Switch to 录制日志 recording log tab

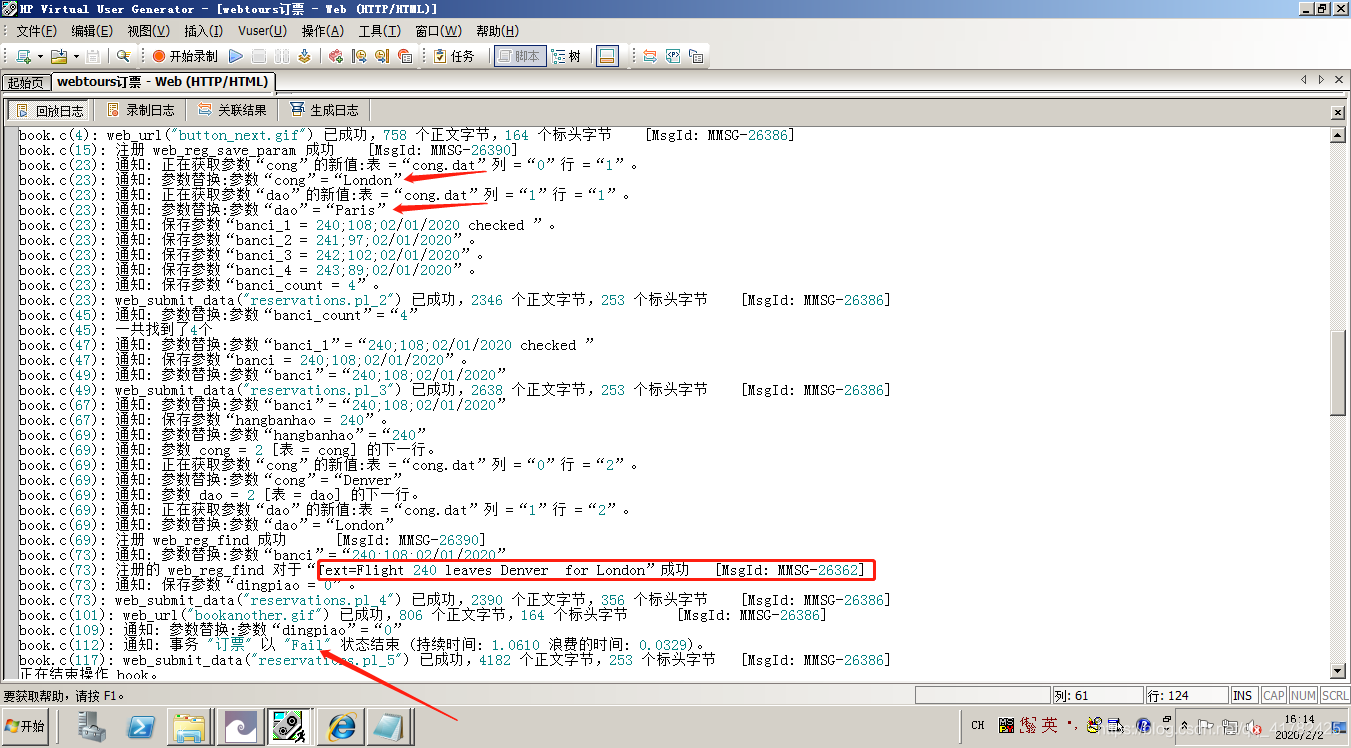click(x=141, y=110)
